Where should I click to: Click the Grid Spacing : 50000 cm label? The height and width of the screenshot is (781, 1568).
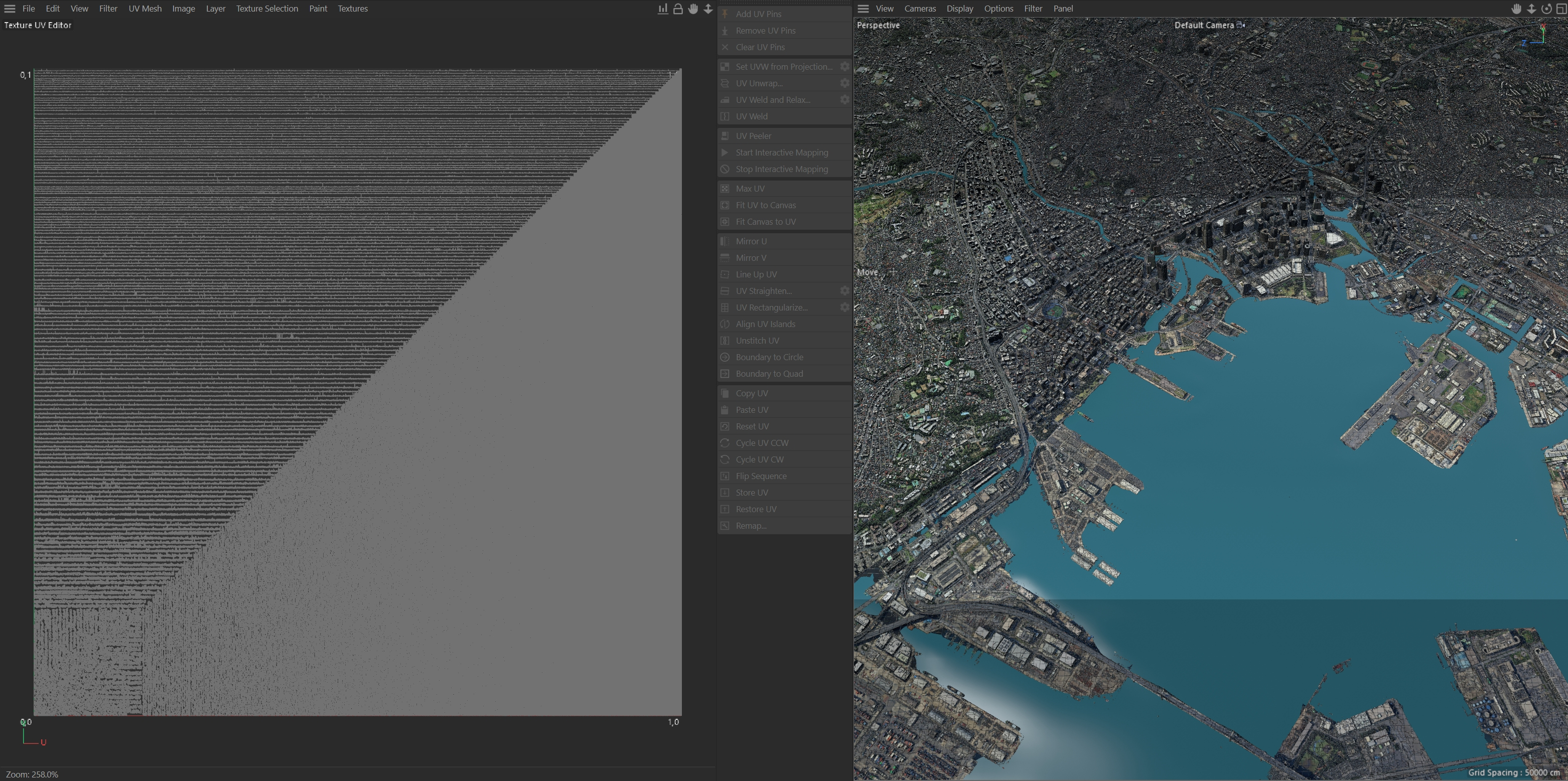coord(1514,772)
